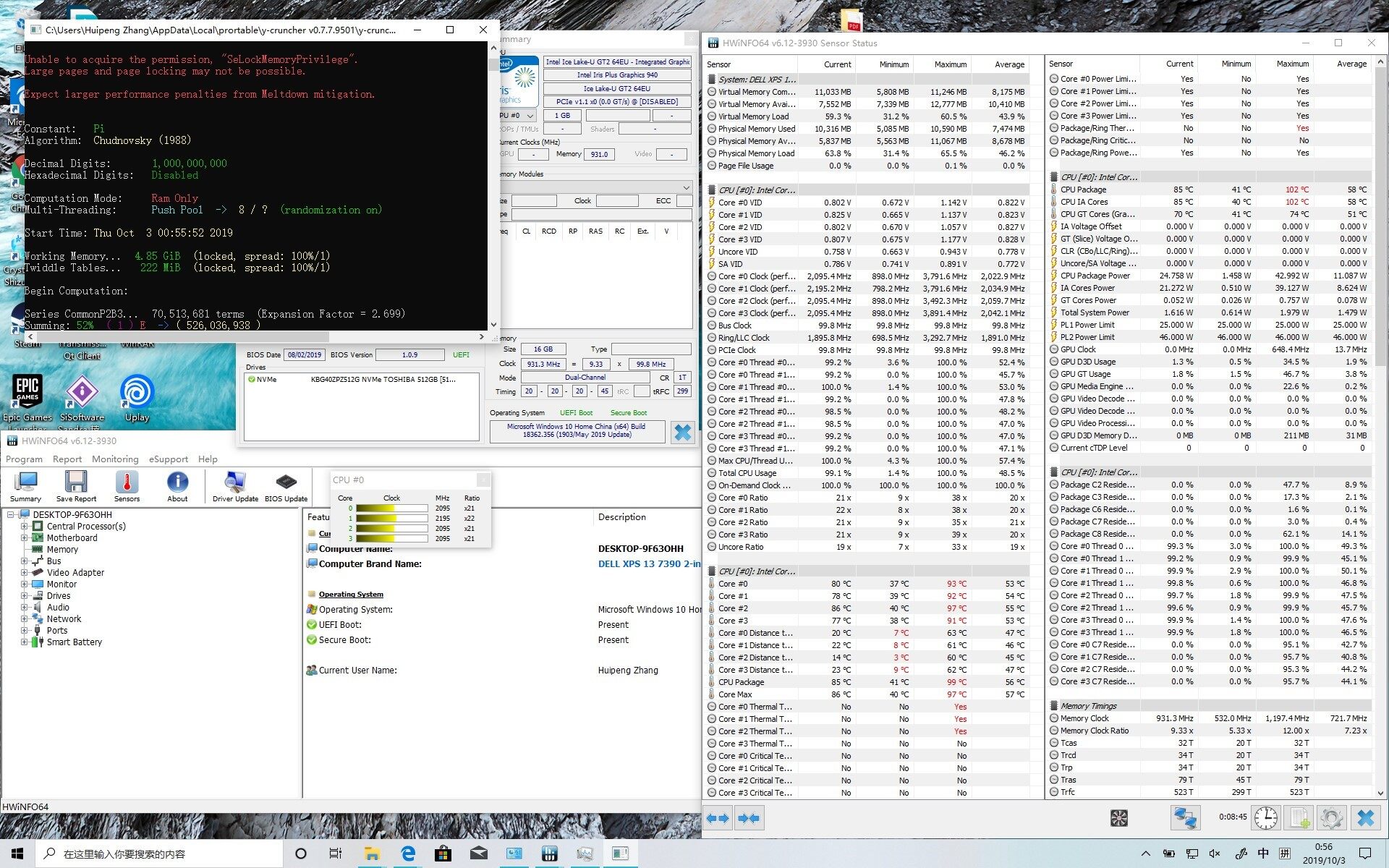Click the Save Report floppy icon
The height and width of the screenshot is (868, 1389).
(x=76, y=486)
